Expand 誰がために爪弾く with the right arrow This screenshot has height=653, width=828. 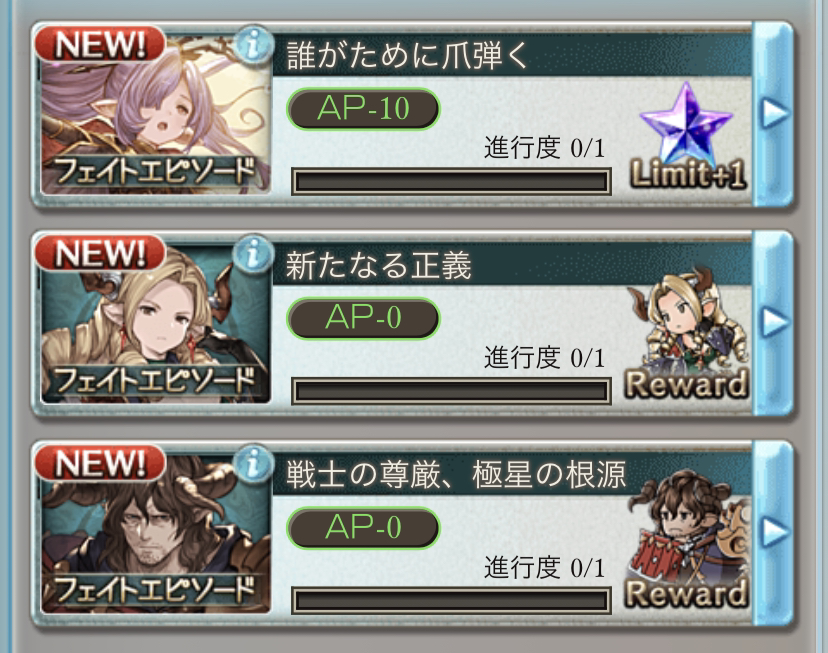[x=774, y=113]
